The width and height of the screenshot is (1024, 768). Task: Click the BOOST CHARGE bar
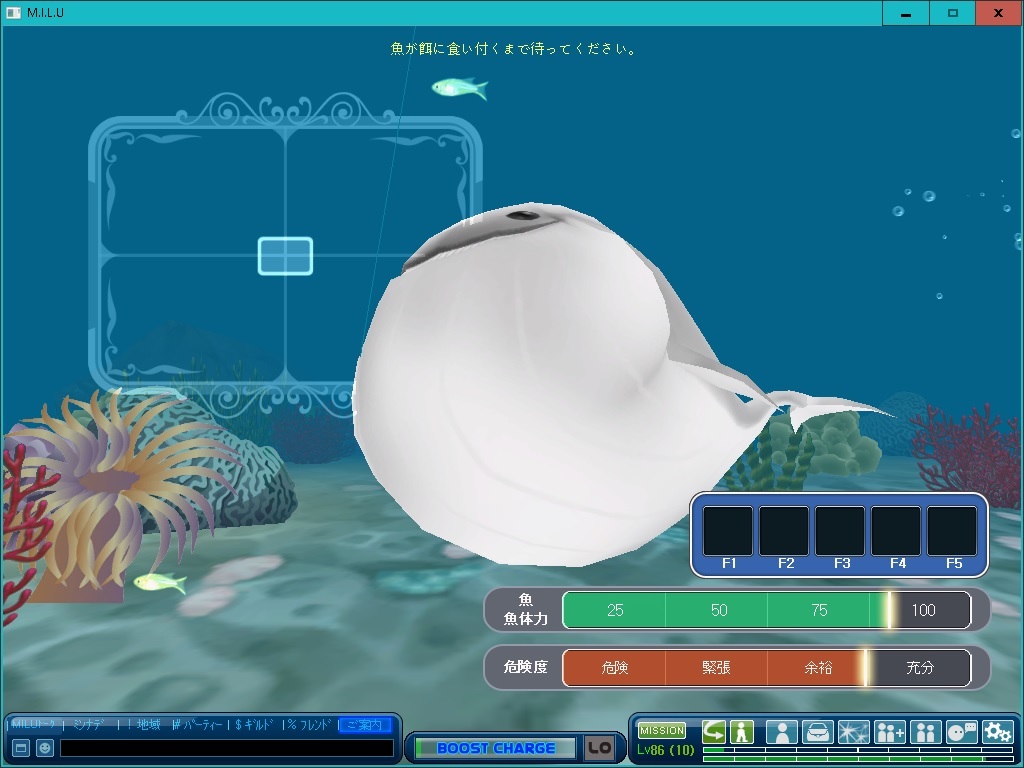496,748
